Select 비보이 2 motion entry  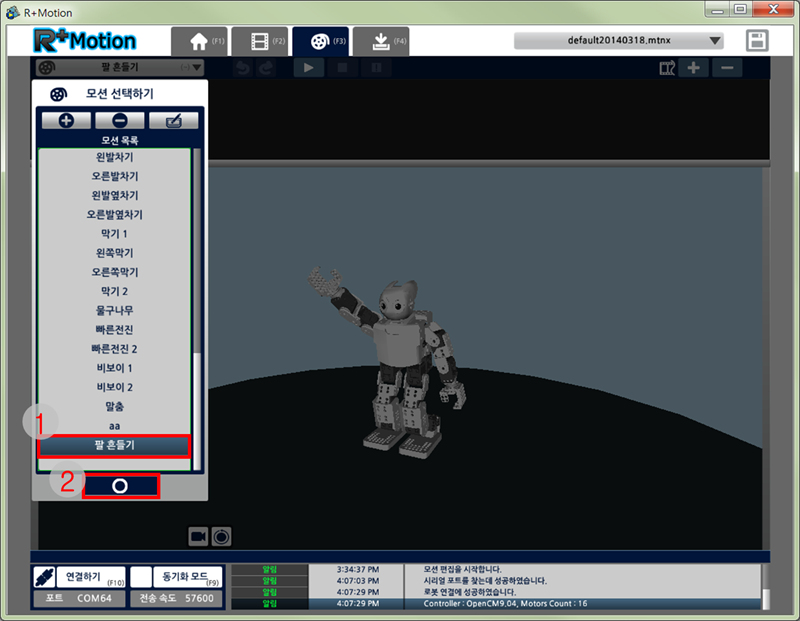point(115,387)
